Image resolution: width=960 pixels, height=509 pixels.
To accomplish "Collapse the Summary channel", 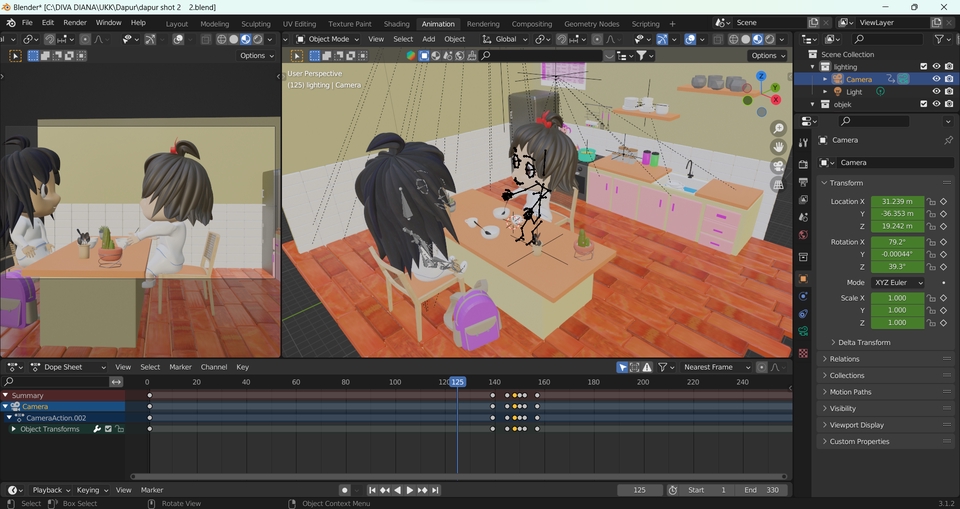I will coord(6,396).
